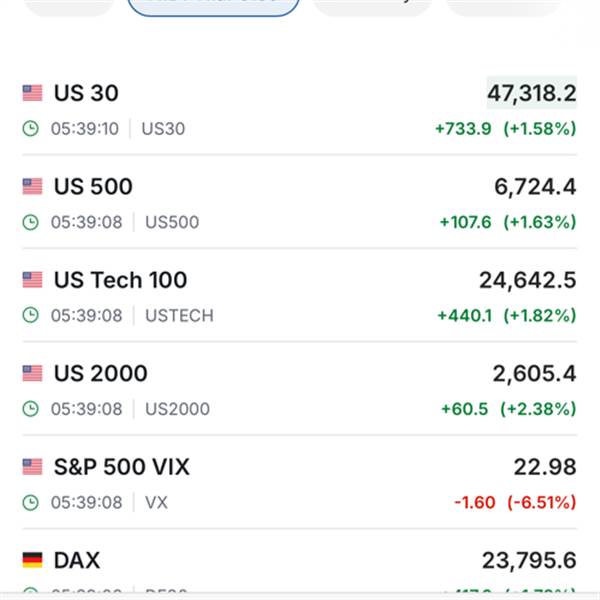The image size is (600, 600).
Task: Click the US 30 price 47,318.2
Action: [531, 93]
